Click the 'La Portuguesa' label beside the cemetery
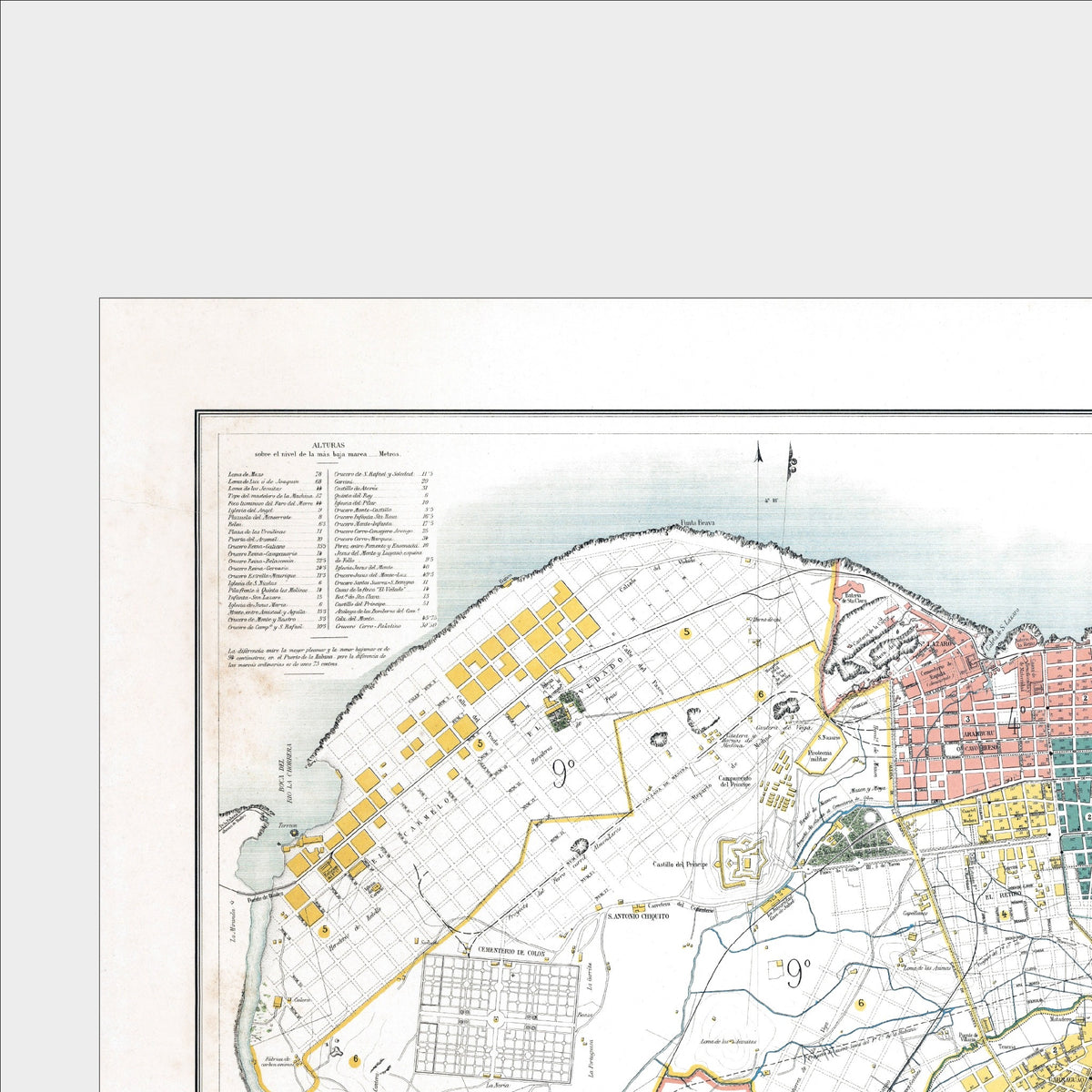Viewport: 1092px width, 1092px height. coord(591,1059)
